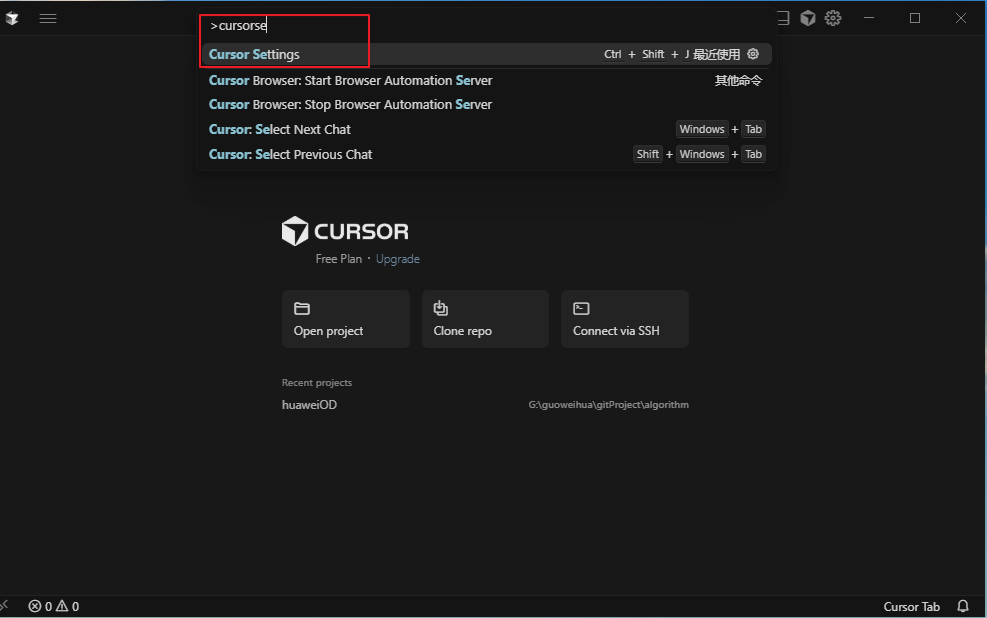Click the folder icon on Open project

click(302, 308)
